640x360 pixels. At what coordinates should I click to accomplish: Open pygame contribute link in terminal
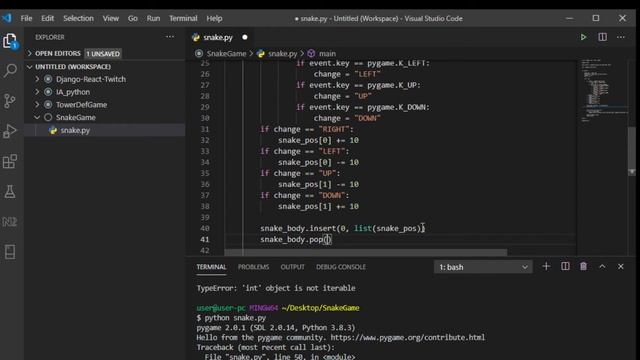[x=407, y=338]
